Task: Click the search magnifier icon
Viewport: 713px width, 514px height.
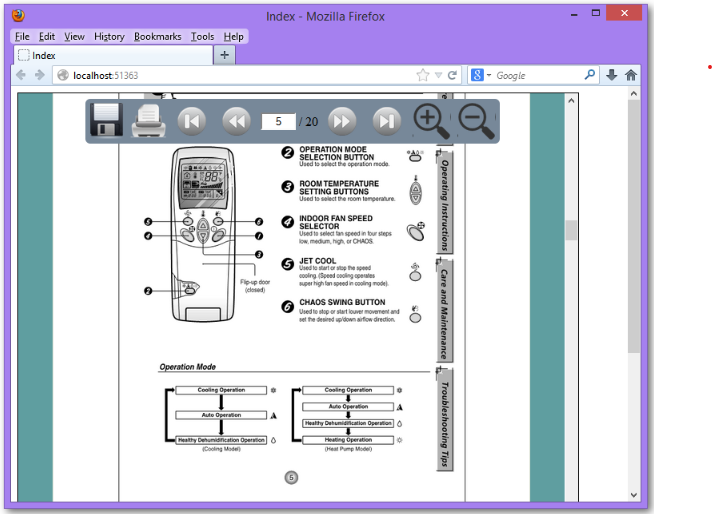Action: 590,75
